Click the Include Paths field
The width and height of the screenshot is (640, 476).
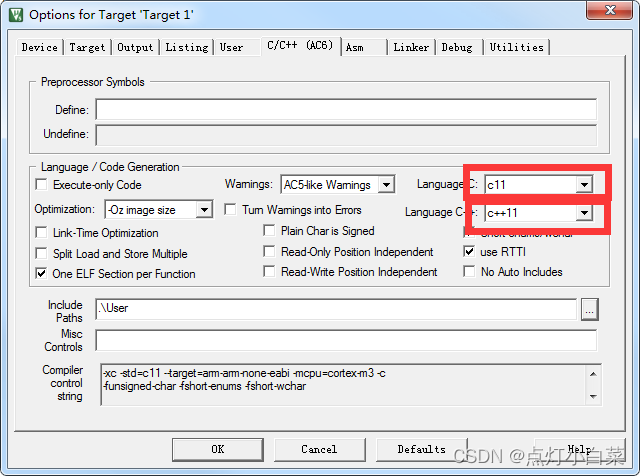tap(336, 309)
